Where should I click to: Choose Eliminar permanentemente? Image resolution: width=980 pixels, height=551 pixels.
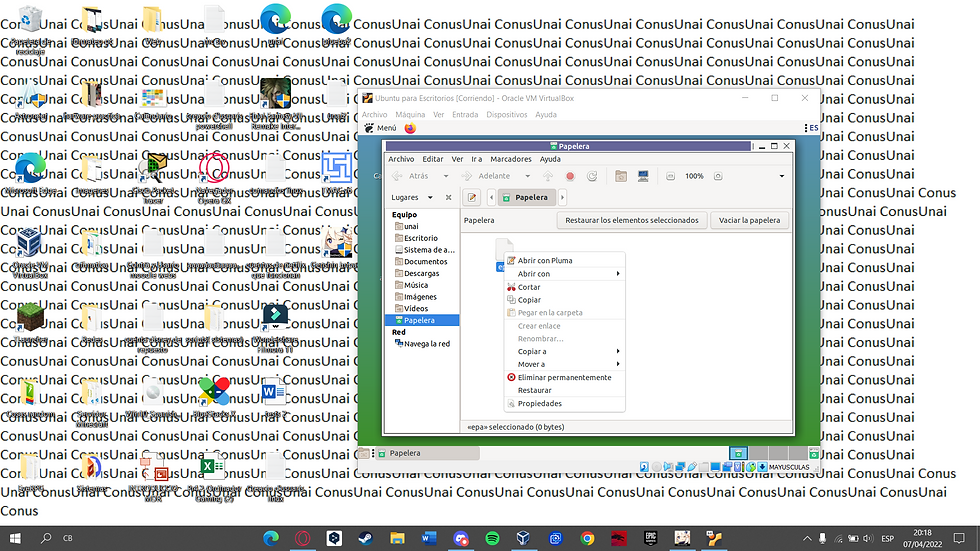click(x=564, y=377)
